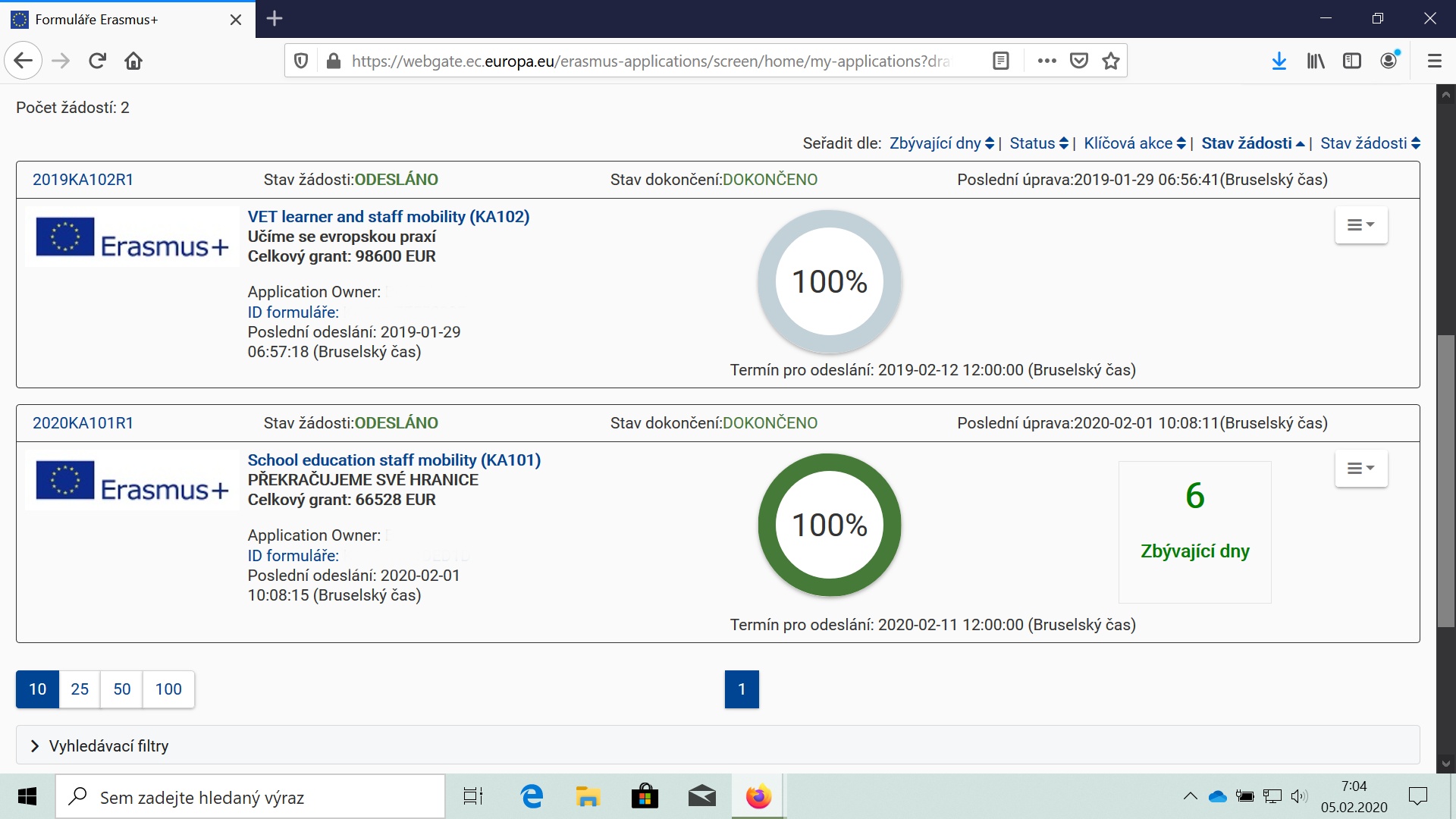Open Microsoft Store from the taskbar
This screenshot has height=819, width=1456.
[x=645, y=797]
